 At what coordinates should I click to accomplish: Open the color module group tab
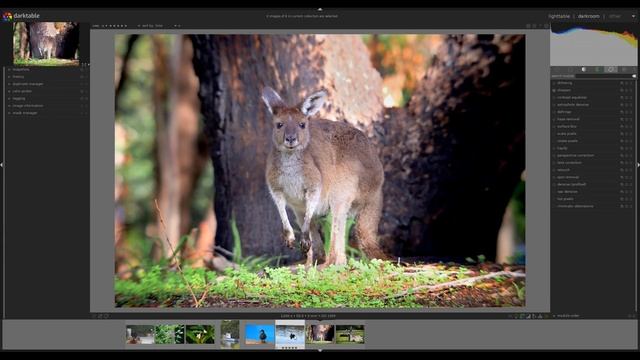[x=597, y=70]
